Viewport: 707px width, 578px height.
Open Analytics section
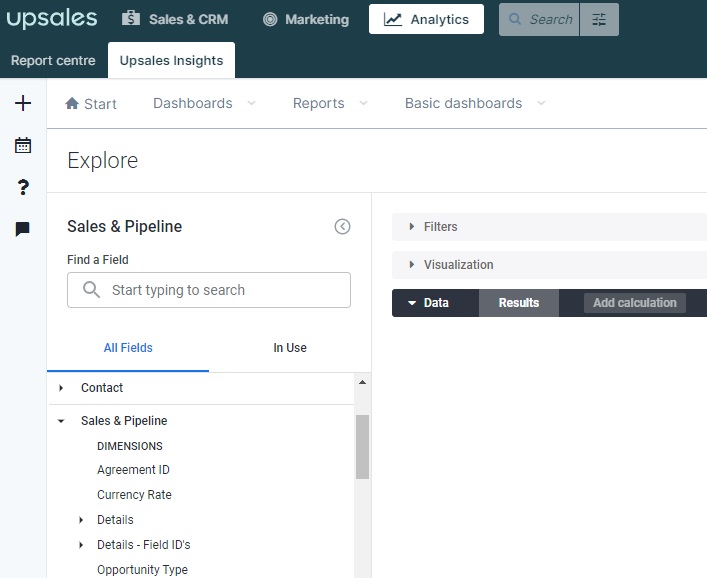click(426, 19)
